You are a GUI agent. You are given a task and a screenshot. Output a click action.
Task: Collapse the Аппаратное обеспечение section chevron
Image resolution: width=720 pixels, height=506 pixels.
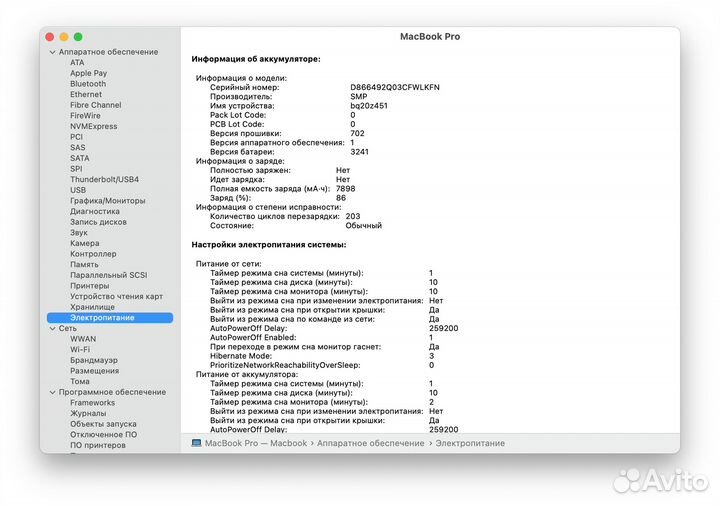click(x=52, y=52)
